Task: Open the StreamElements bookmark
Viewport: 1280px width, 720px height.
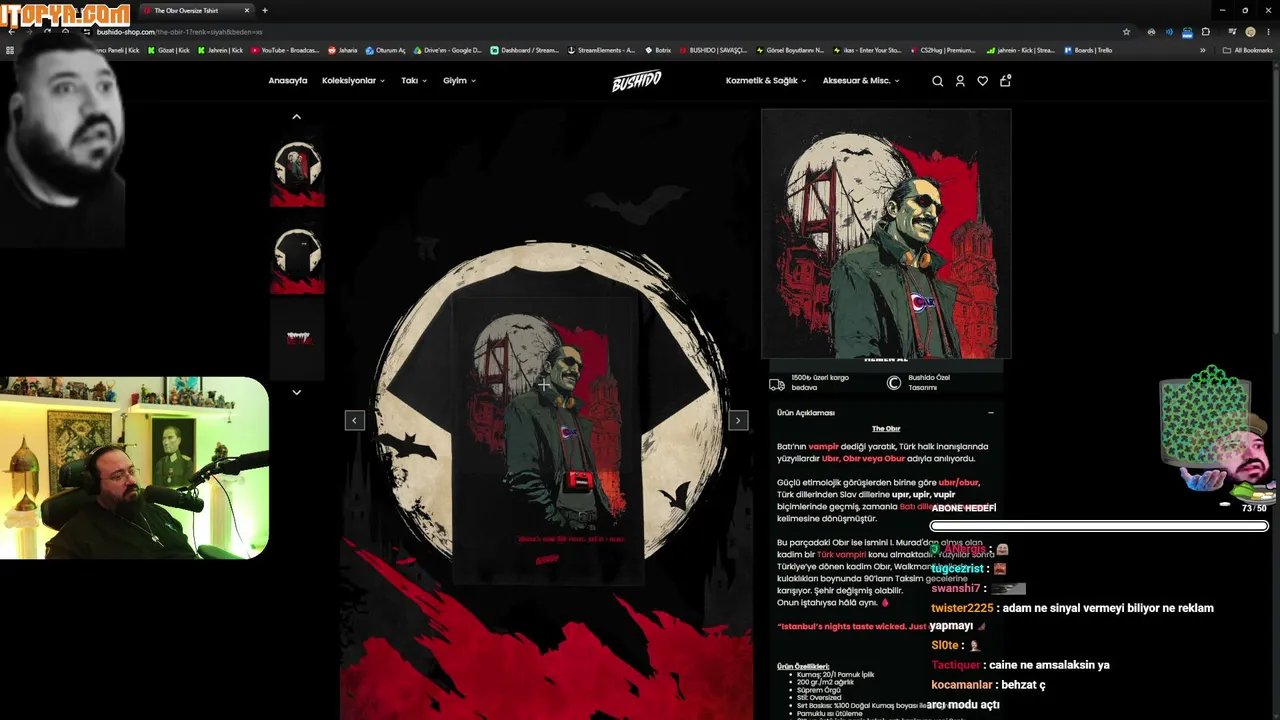Action: (601, 50)
